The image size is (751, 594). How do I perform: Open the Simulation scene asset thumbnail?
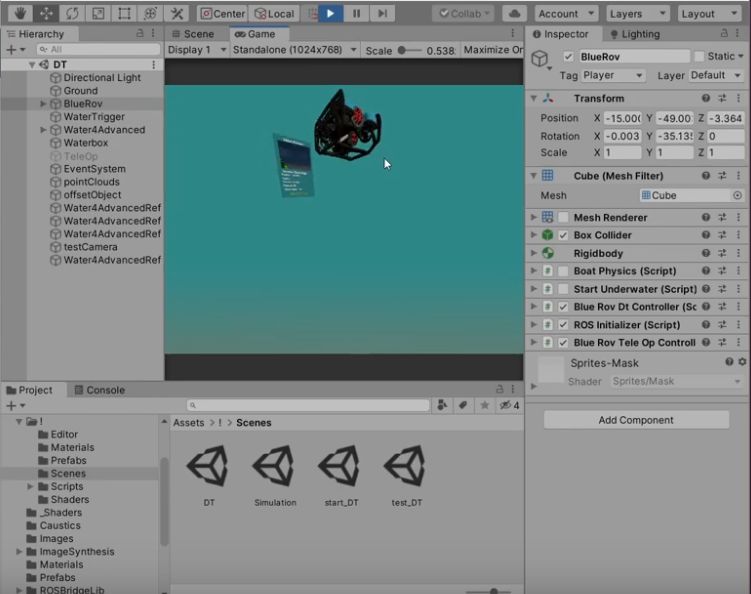pos(275,467)
